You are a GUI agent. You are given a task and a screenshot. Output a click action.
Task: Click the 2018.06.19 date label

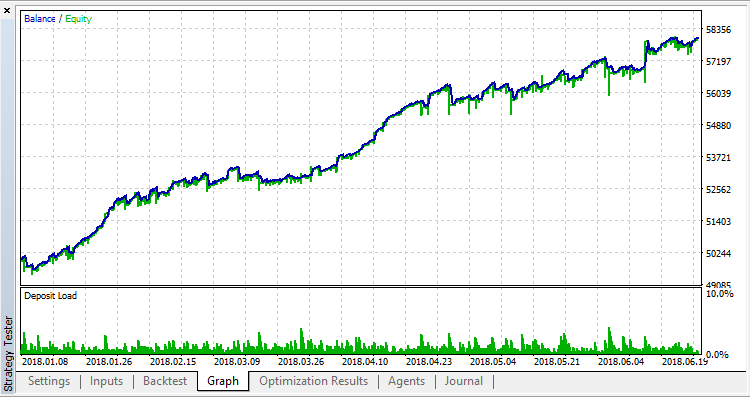(x=685, y=362)
